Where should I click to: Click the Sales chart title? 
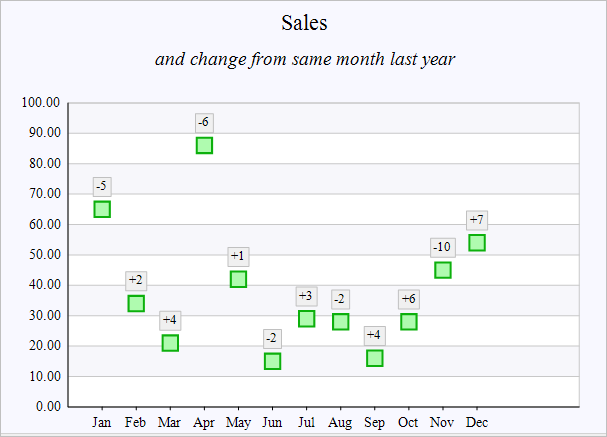[304, 22]
